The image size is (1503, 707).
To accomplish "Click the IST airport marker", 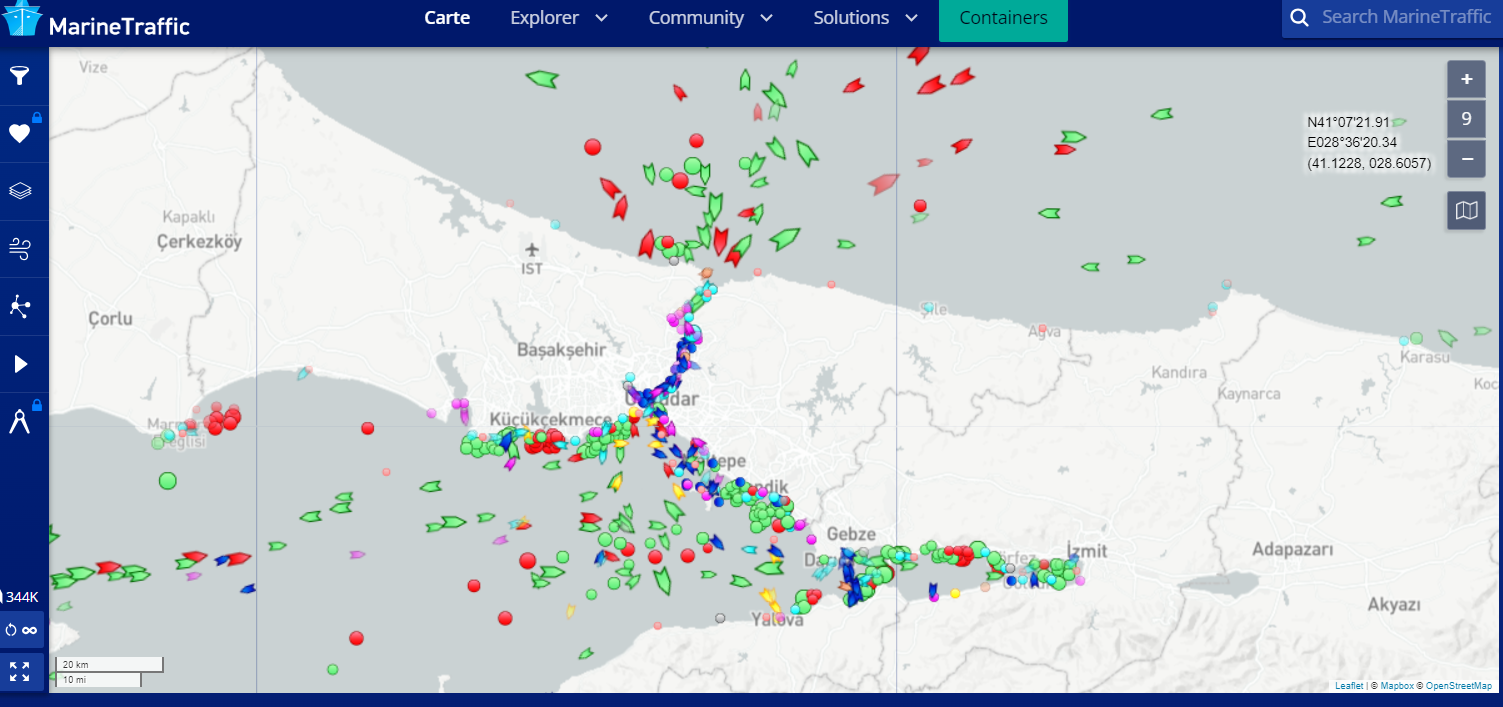I will (532, 258).
